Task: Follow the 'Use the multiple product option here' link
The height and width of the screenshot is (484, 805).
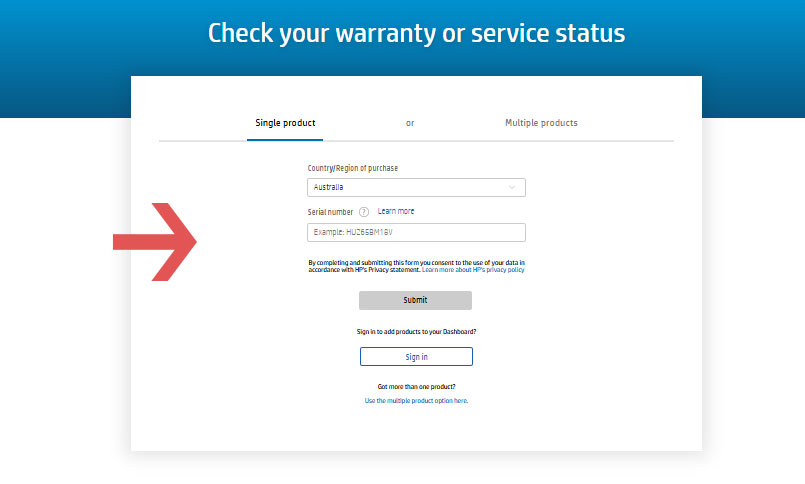Action: [416, 401]
